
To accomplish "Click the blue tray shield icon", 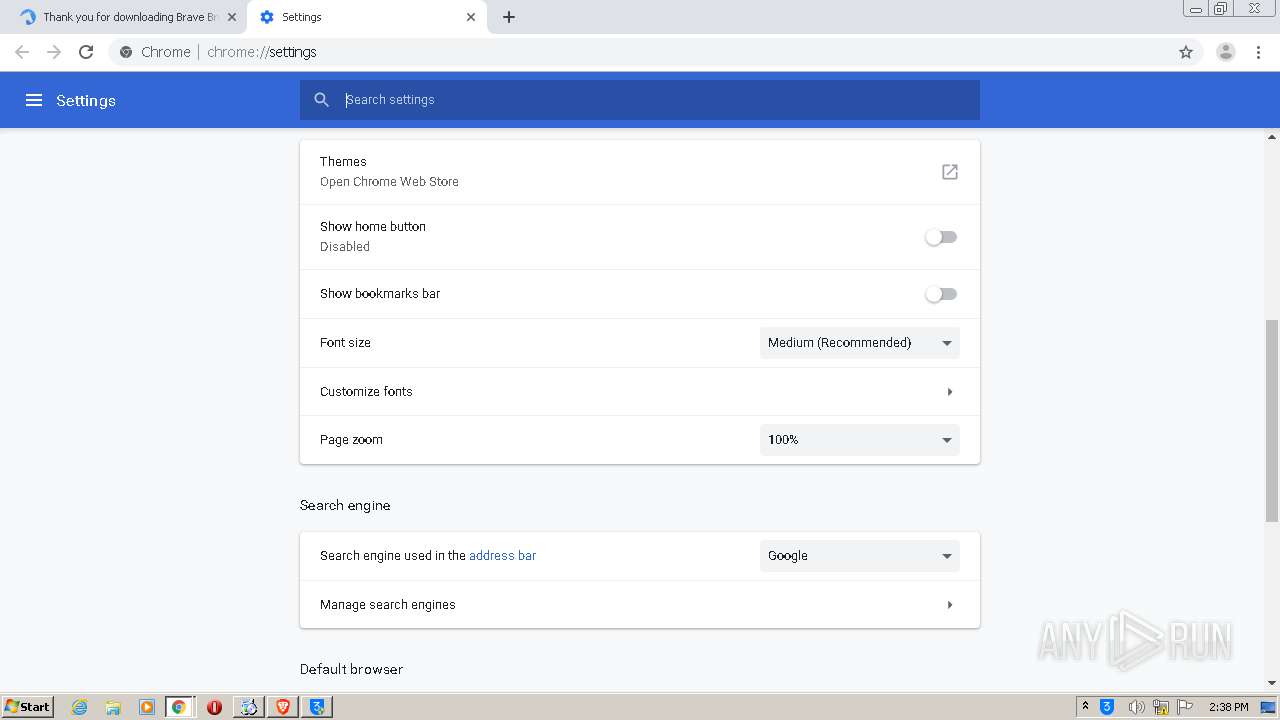I will 1107,707.
